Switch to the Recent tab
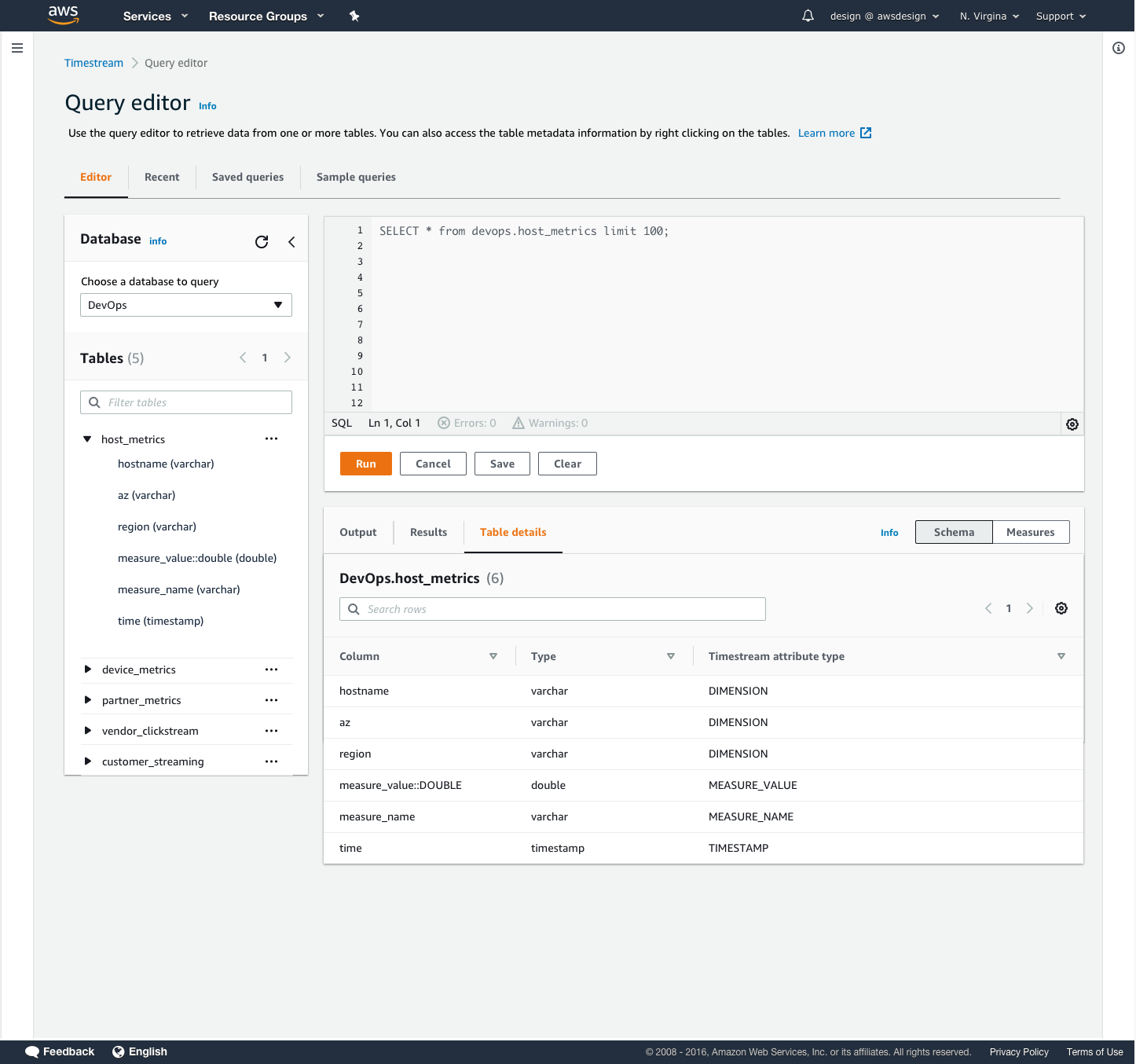 click(162, 177)
